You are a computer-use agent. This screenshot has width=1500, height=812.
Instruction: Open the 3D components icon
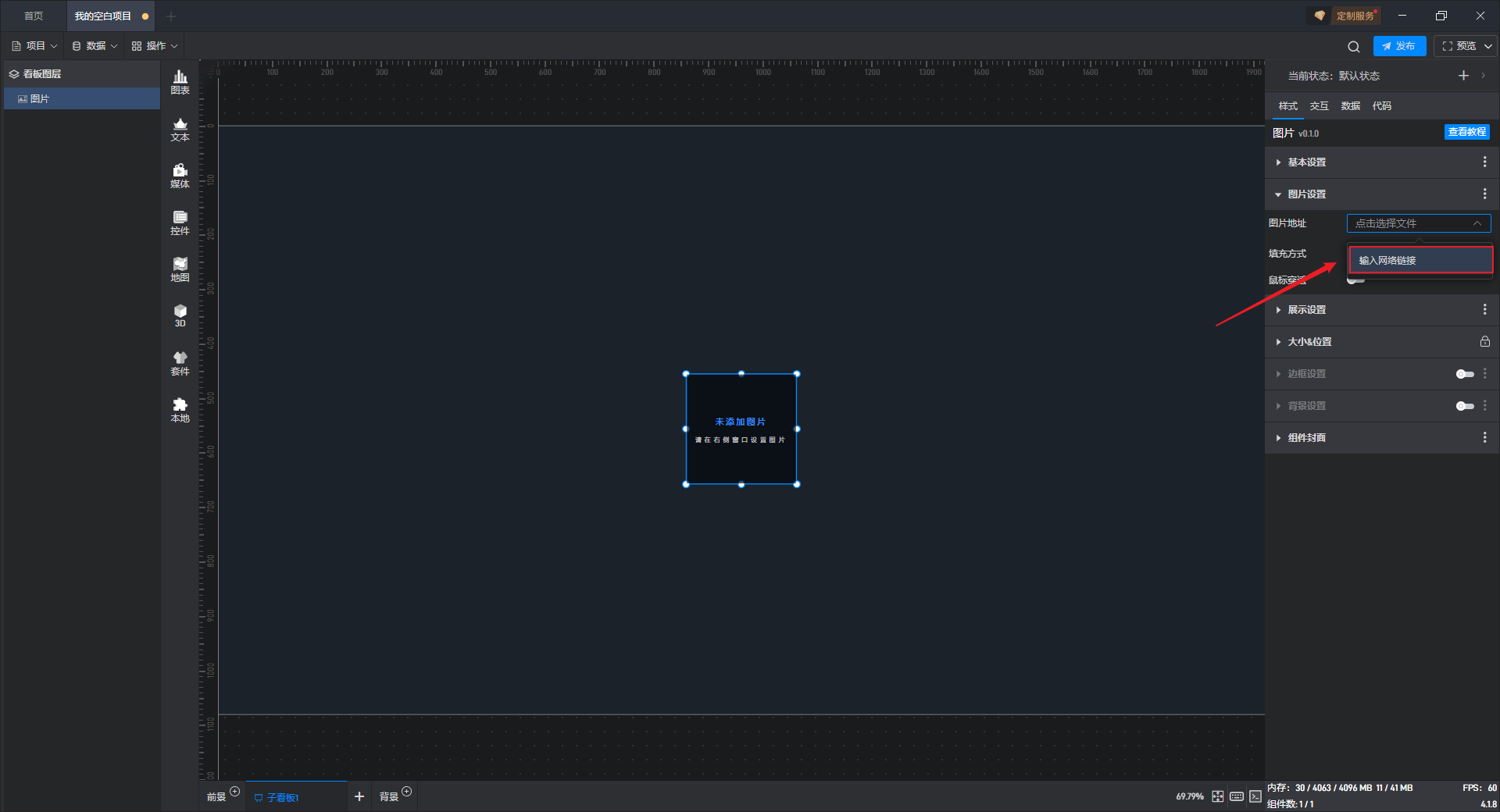click(180, 315)
